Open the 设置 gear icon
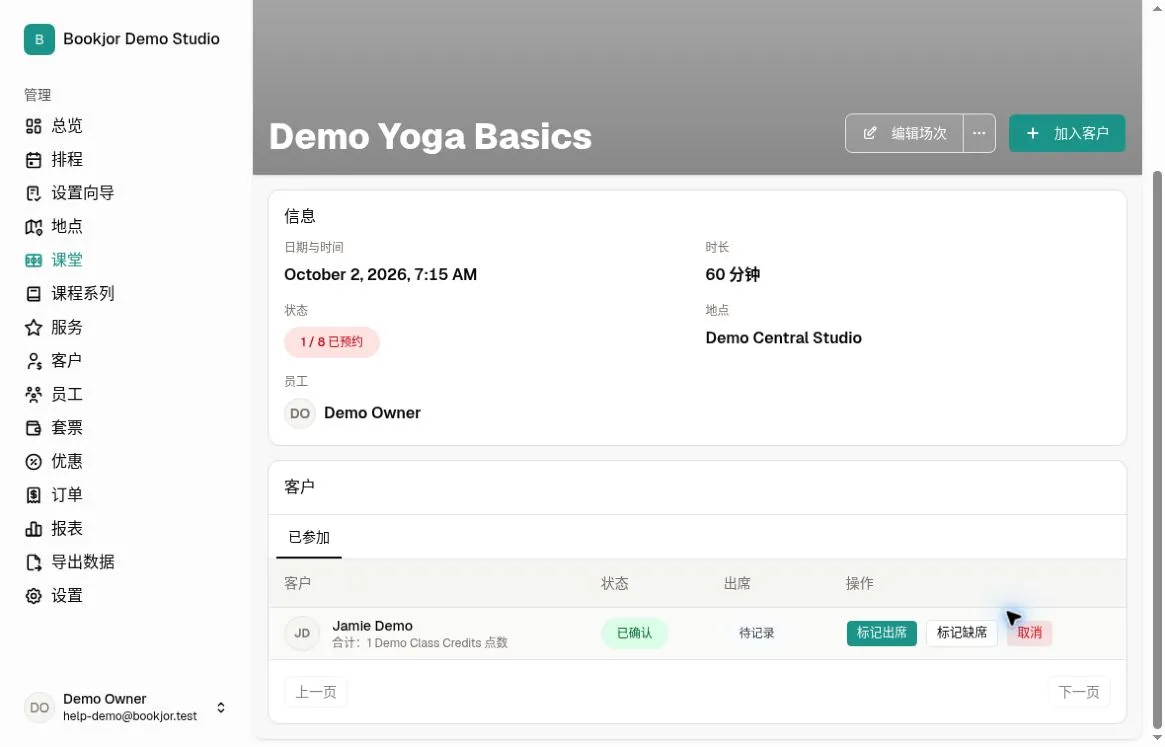This screenshot has width=1165, height=747. coord(33,596)
